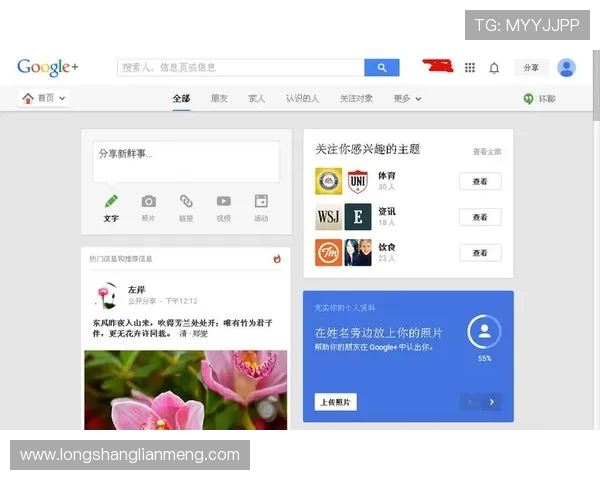Click the 上传照片 upload button
The height and width of the screenshot is (480, 600).
pyautogui.click(x=336, y=402)
